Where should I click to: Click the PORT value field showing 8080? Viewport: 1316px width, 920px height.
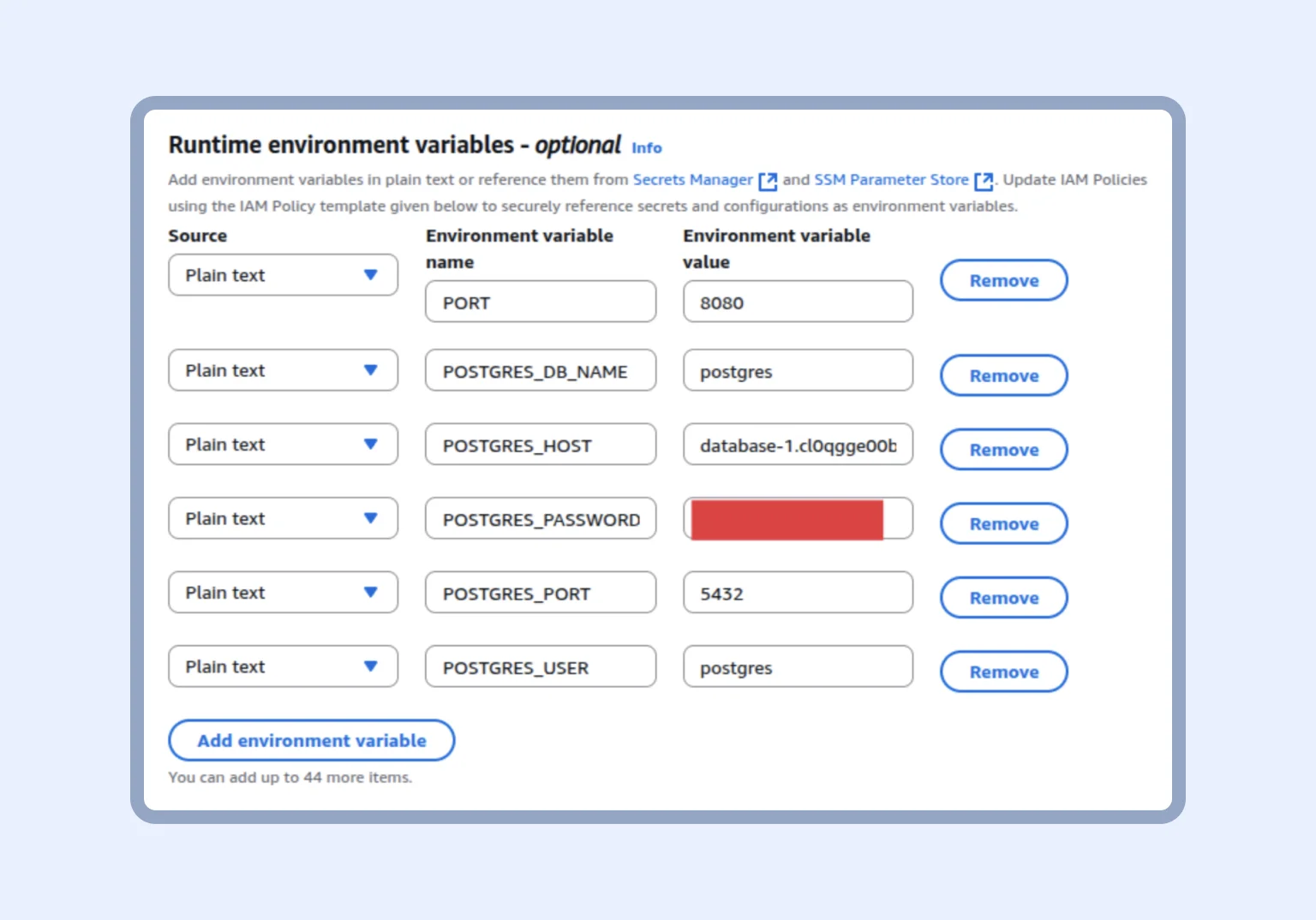click(x=797, y=302)
